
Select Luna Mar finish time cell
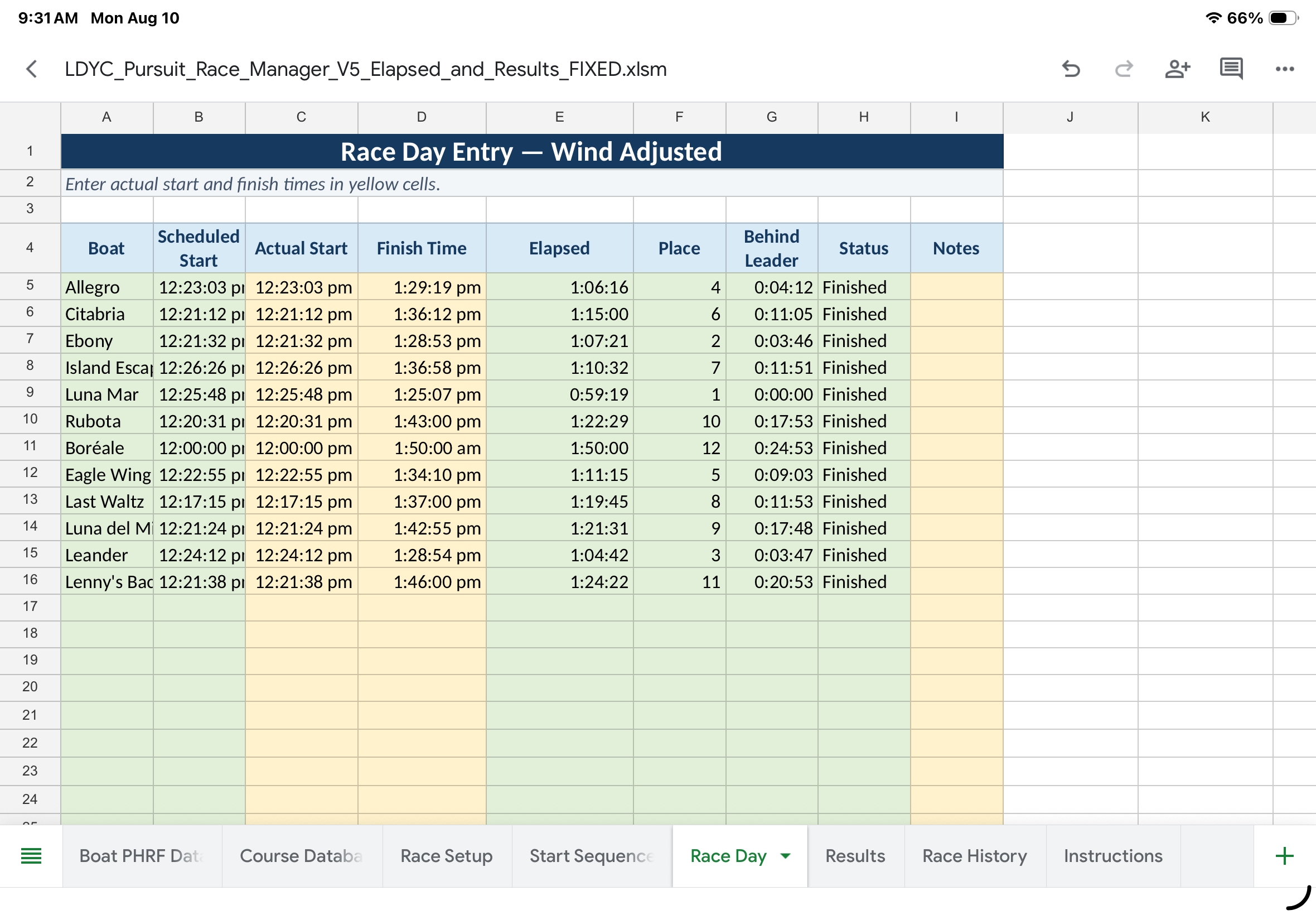tap(422, 394)
